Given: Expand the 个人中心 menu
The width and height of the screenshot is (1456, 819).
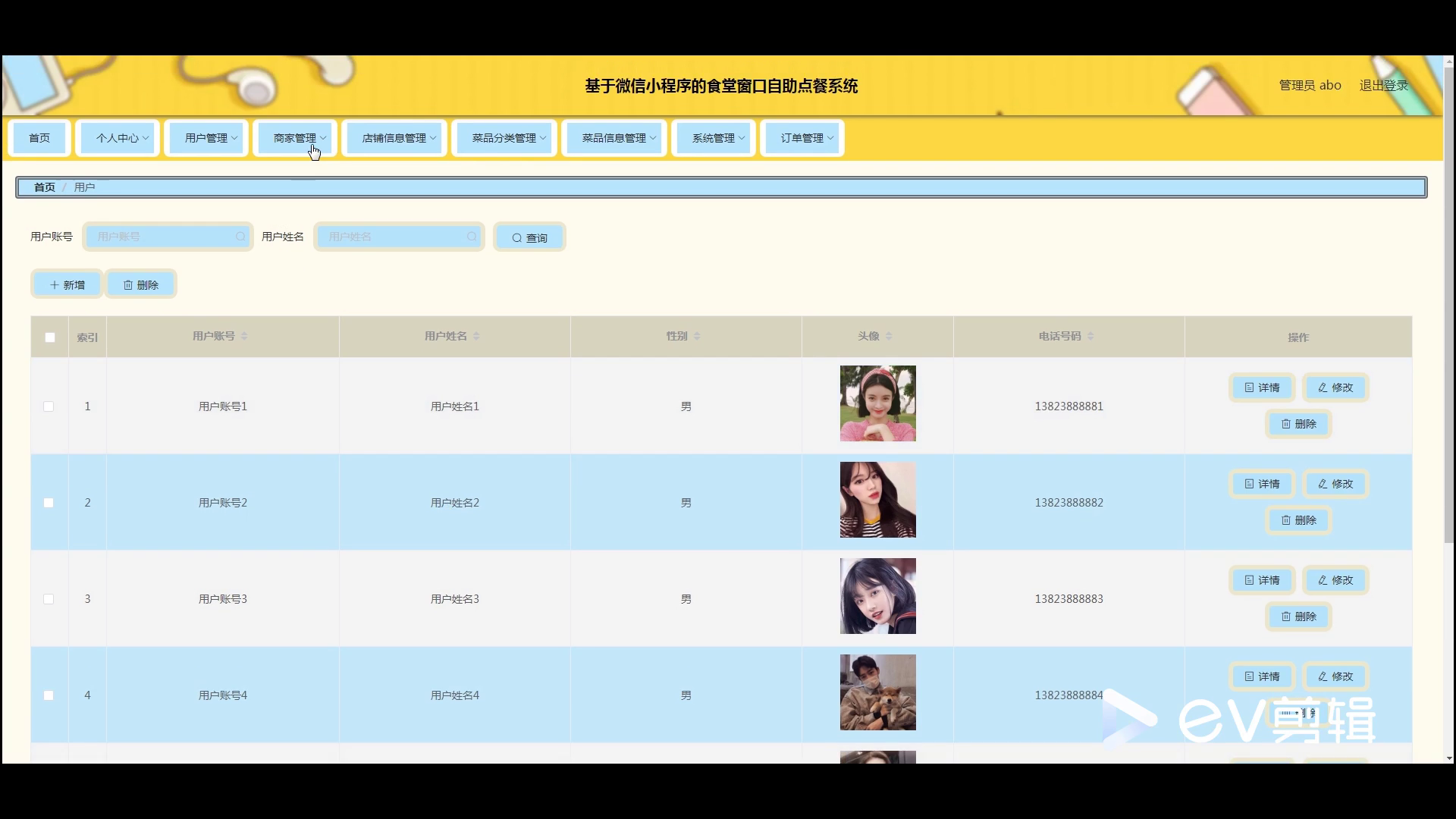Looking at the screenshot, I should pos(118,138).
